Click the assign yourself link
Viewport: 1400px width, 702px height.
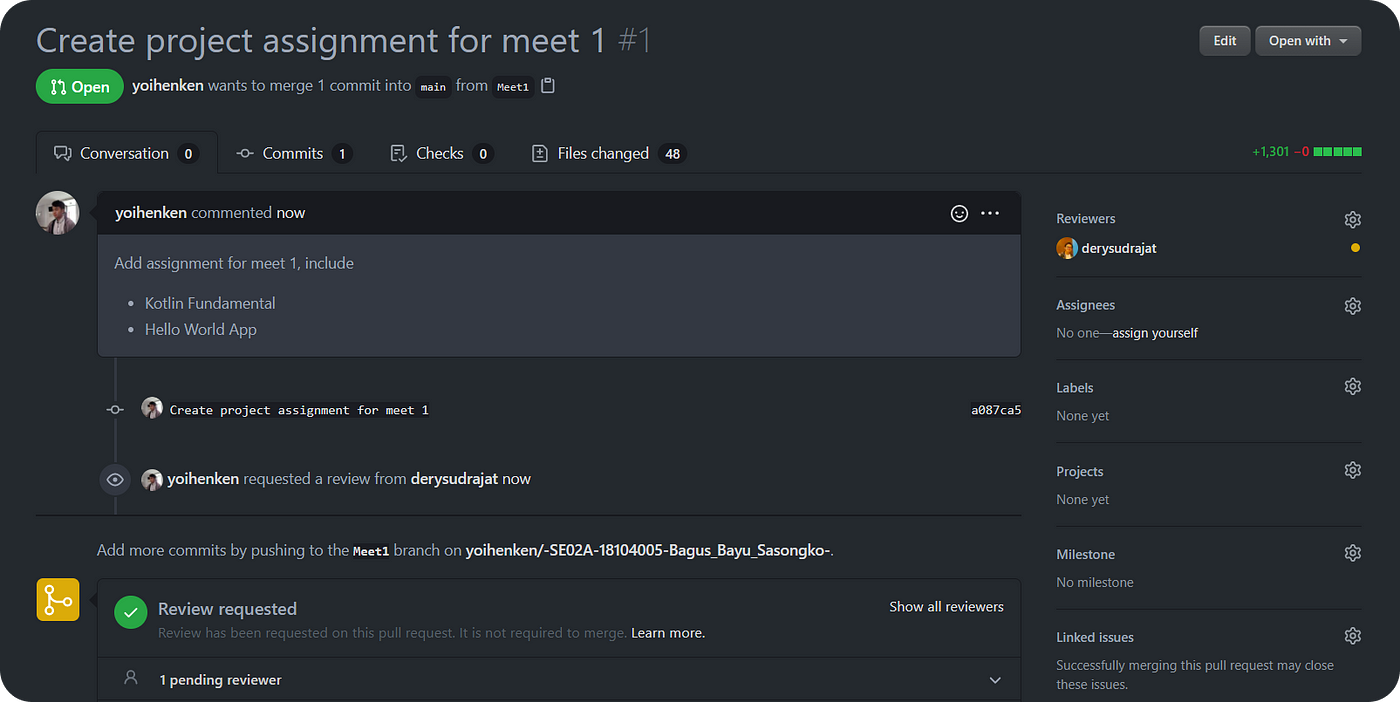tap(1155, 333)
